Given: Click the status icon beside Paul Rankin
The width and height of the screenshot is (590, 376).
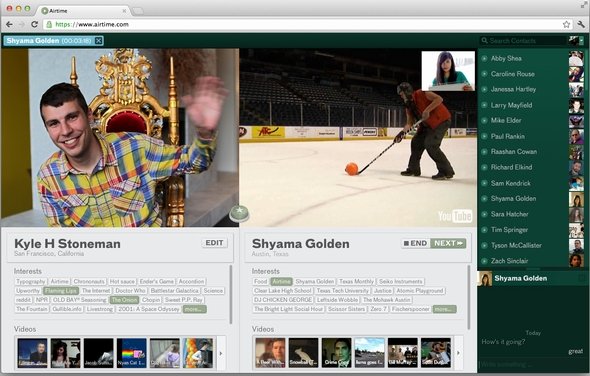Looking at the screenshot, I should click(x=484, y=136).
